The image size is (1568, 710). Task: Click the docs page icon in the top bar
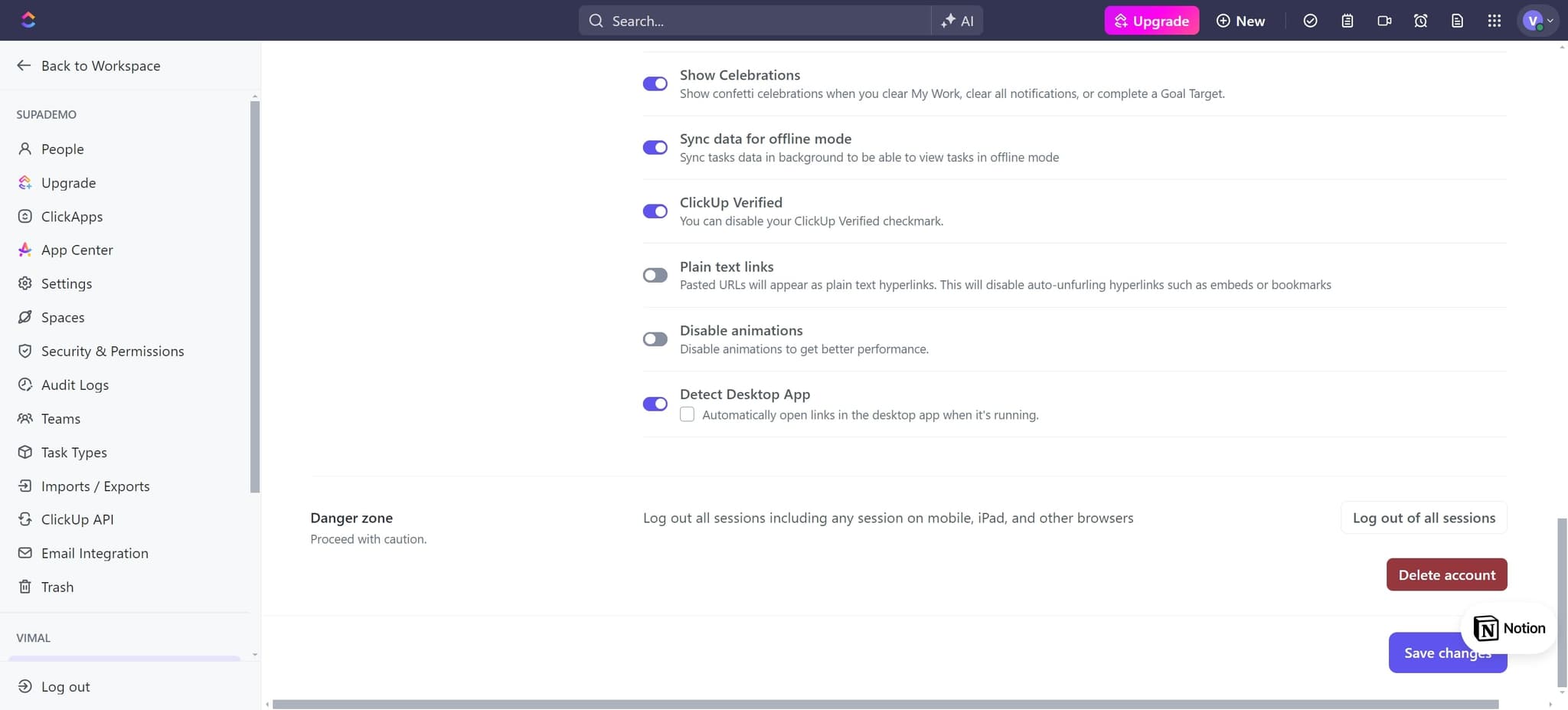point(1457,21)
